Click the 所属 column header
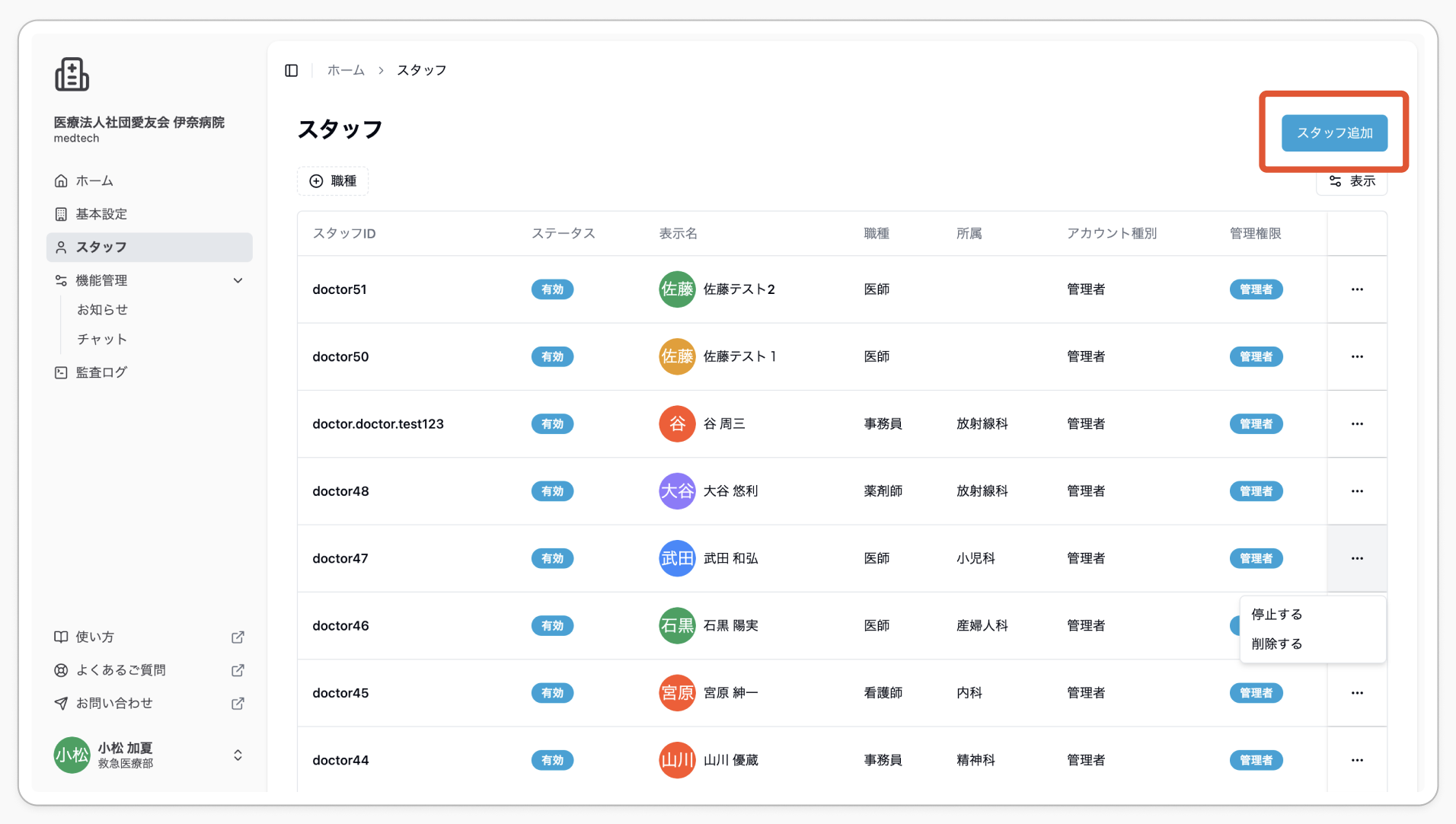The image size is (1456, 824). (x=969, y=233)
